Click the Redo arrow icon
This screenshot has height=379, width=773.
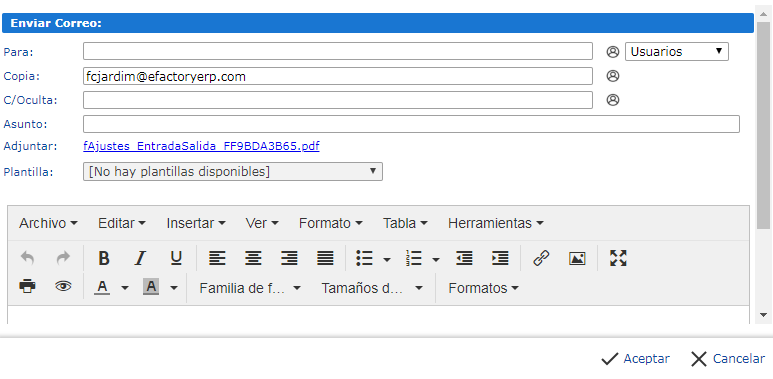(x=63, y=258)
